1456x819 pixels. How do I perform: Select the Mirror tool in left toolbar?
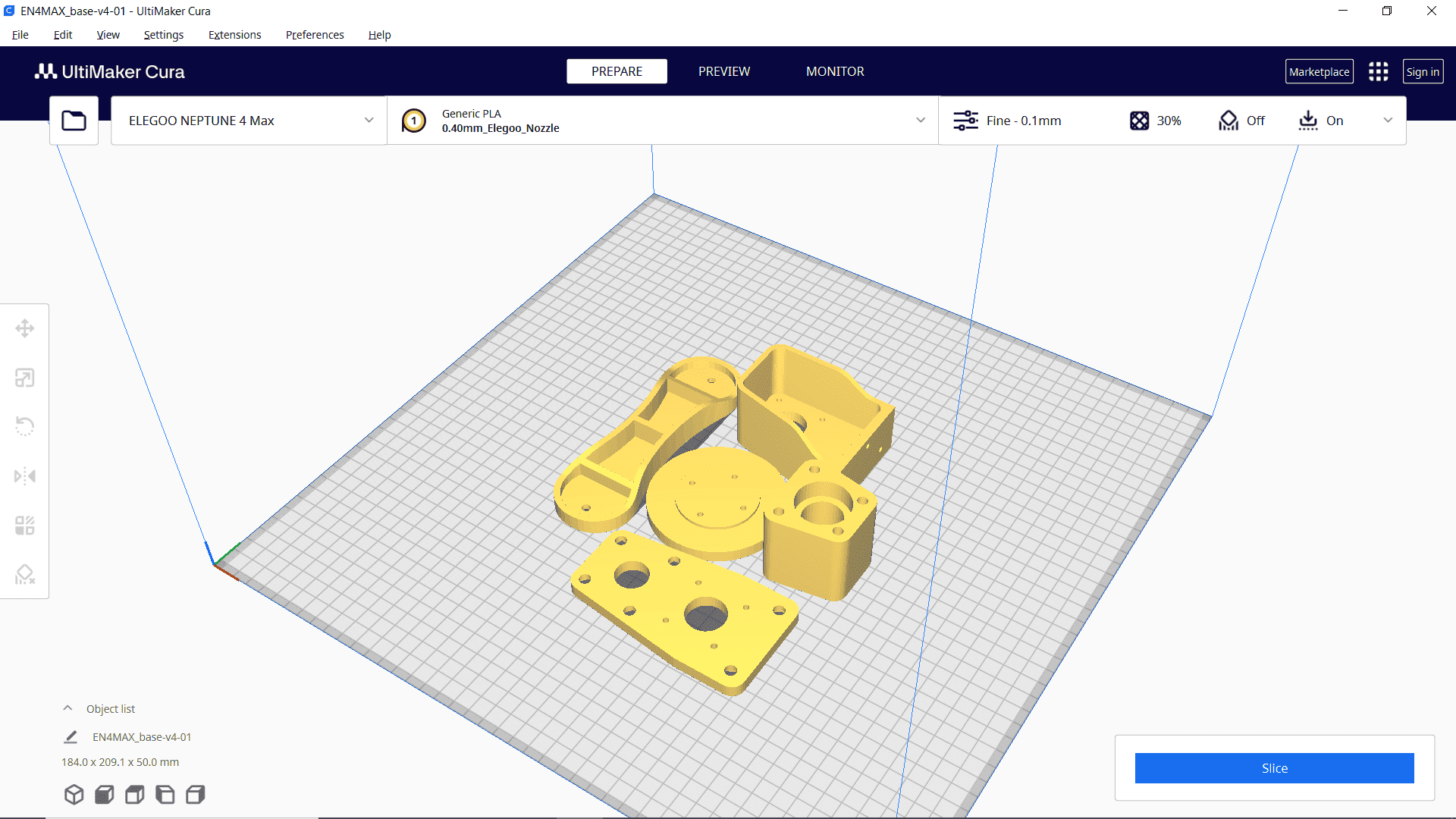(24, 476)
